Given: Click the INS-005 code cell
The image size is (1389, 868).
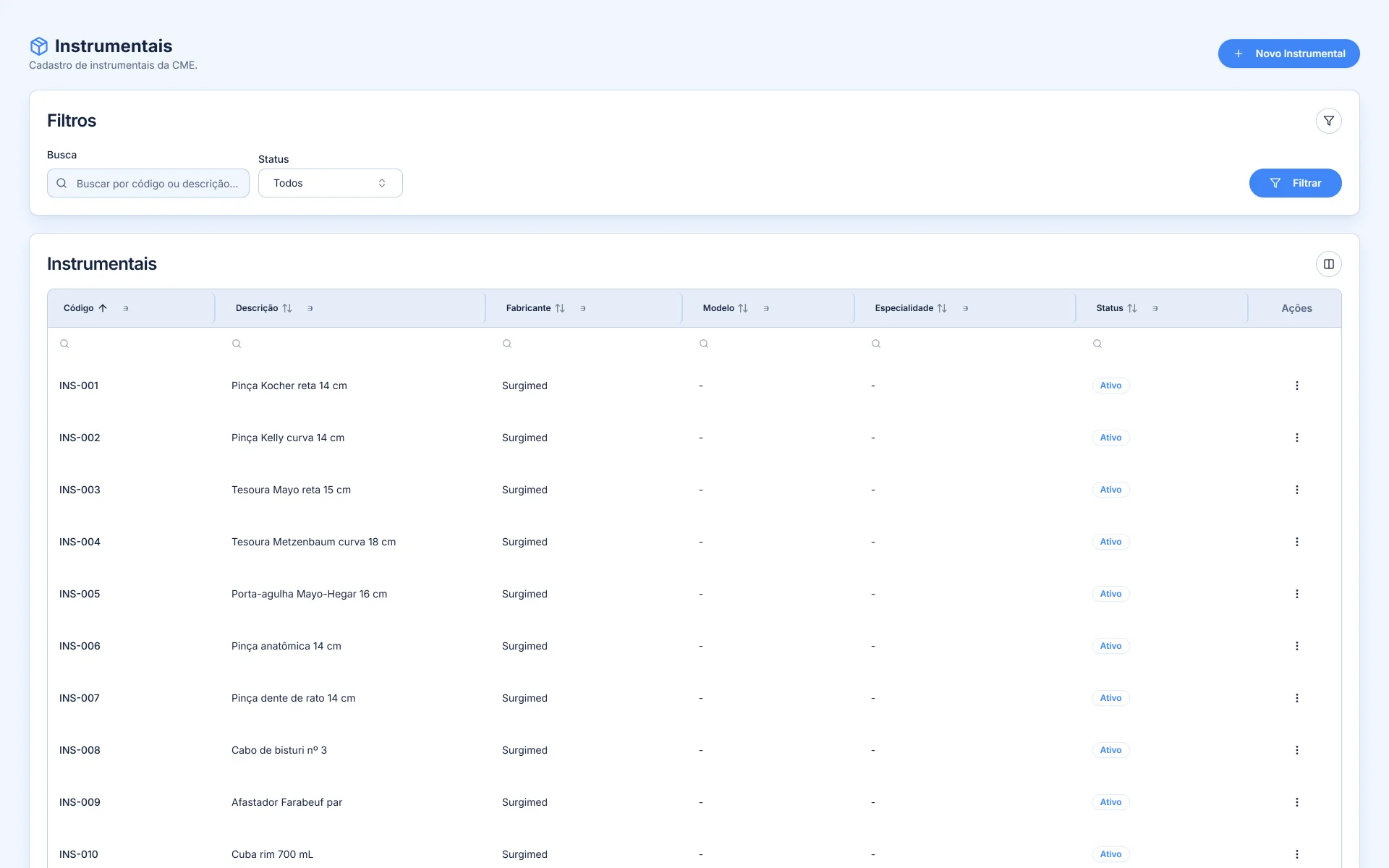Looking at the screenshot, I should [80, 594].
